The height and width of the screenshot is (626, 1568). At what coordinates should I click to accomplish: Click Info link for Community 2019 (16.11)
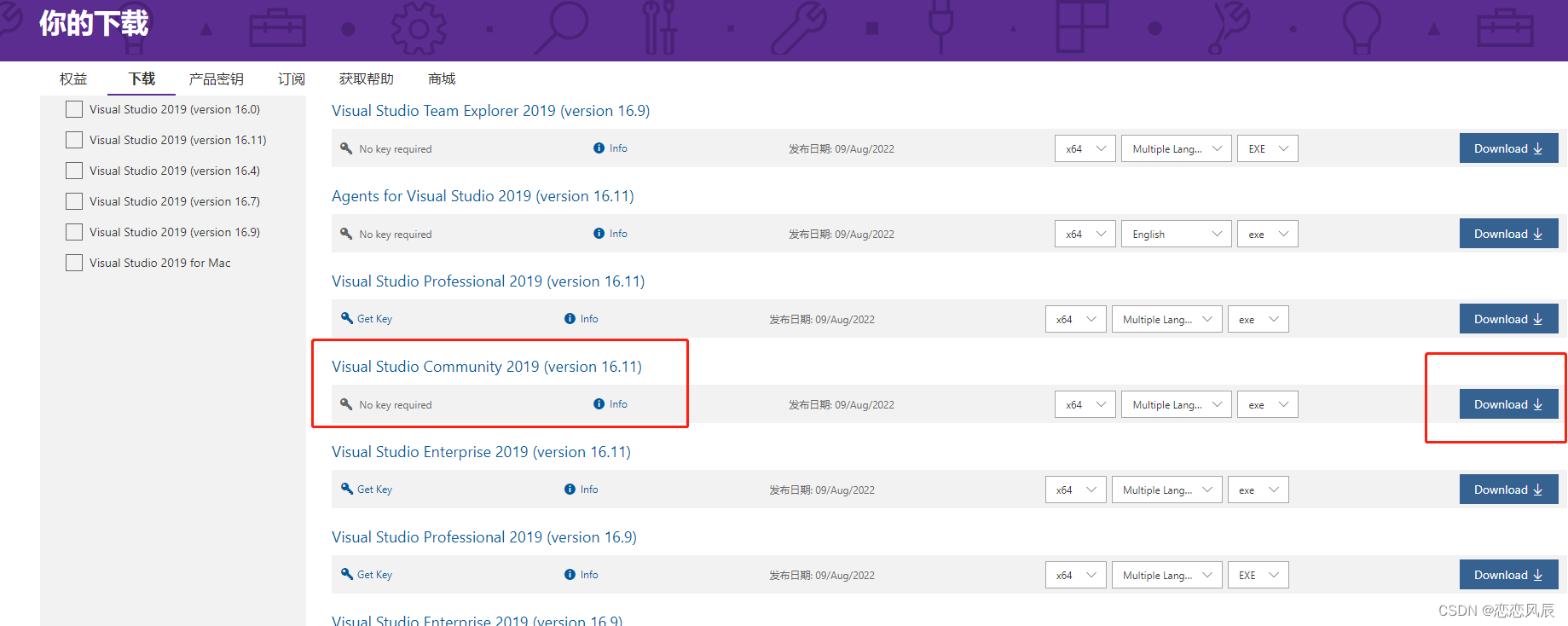point(618,404)
